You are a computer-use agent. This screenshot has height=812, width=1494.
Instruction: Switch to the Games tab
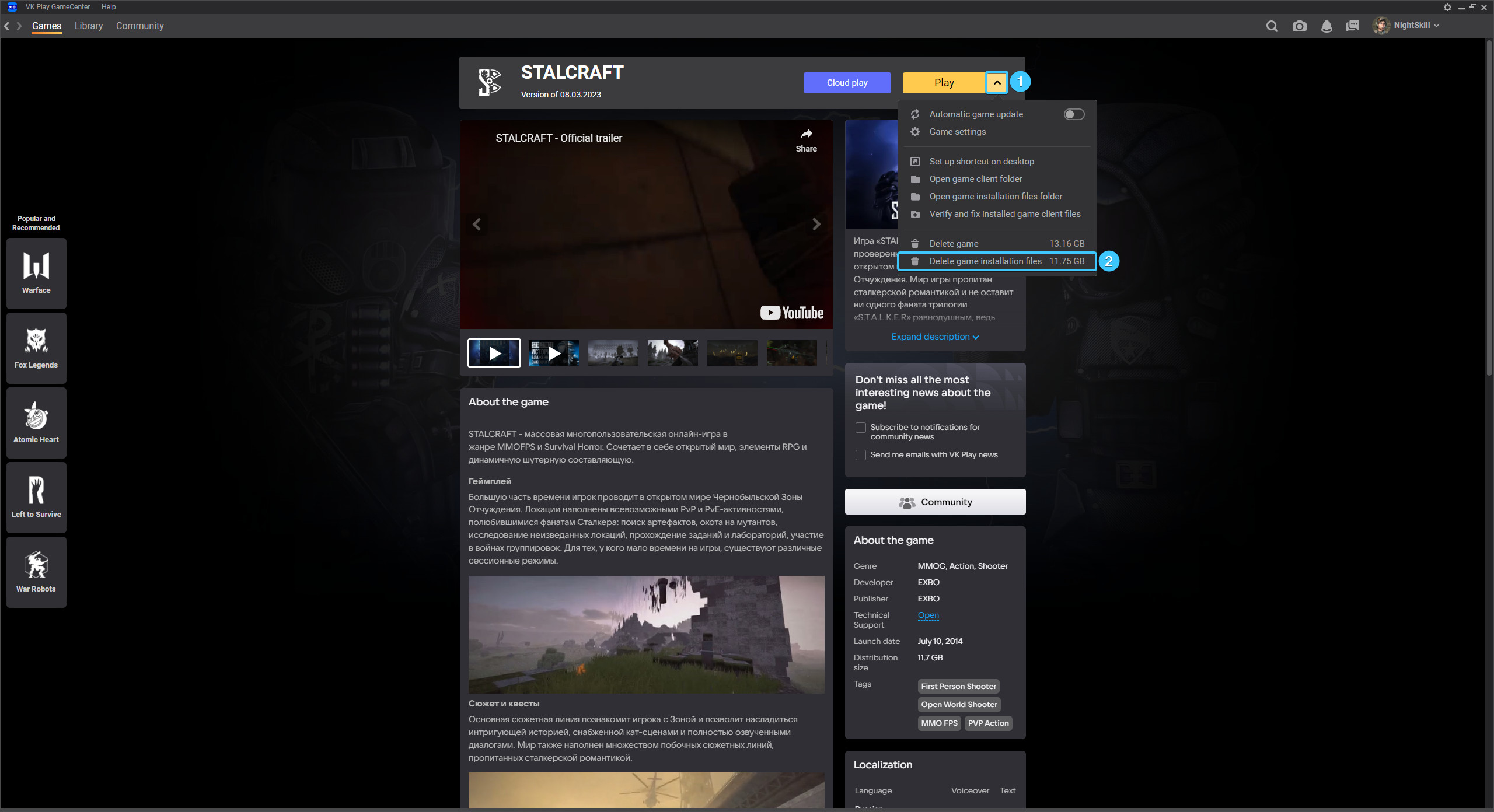47,26
